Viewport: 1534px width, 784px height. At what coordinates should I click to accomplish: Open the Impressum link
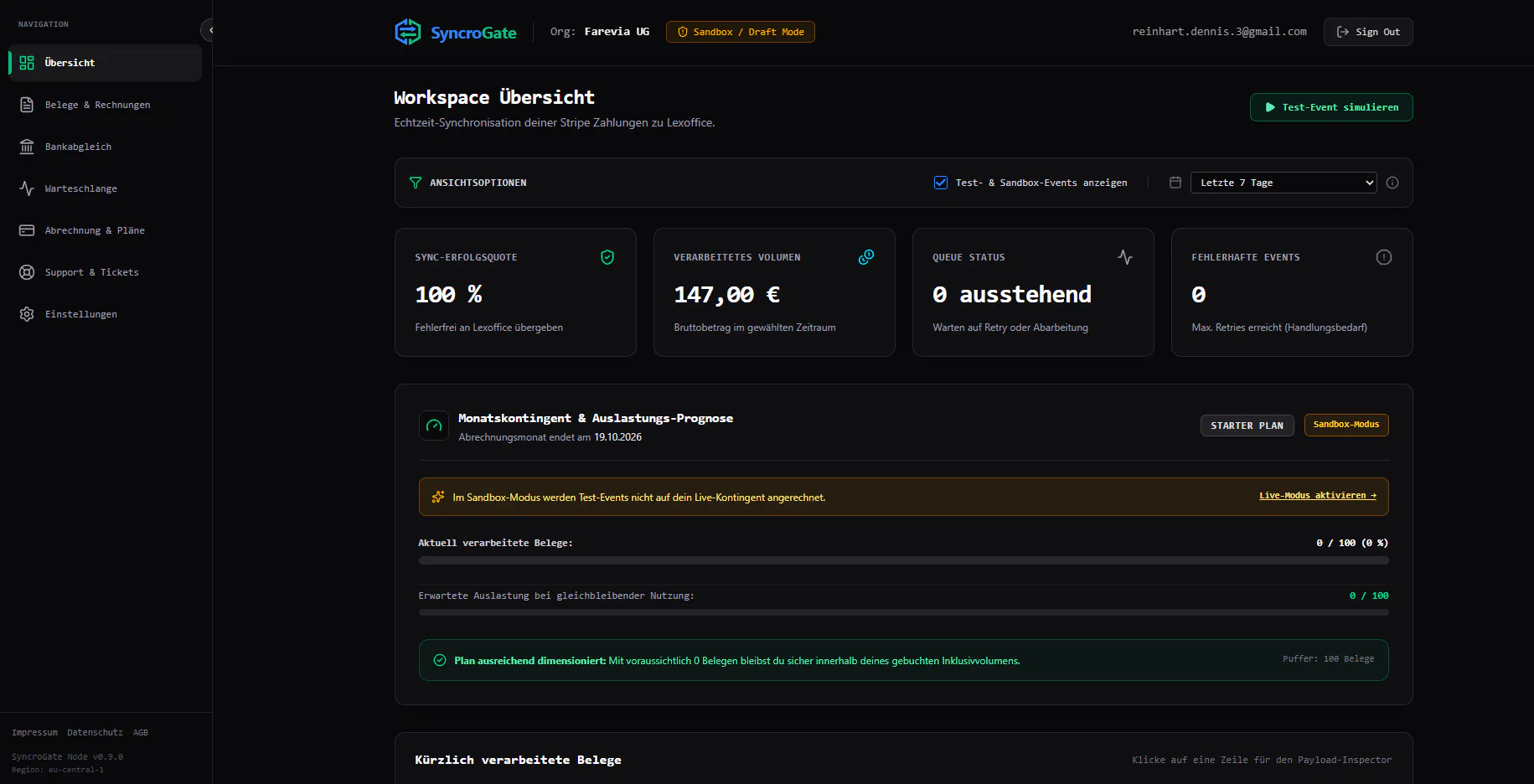(x=35, y=732)
